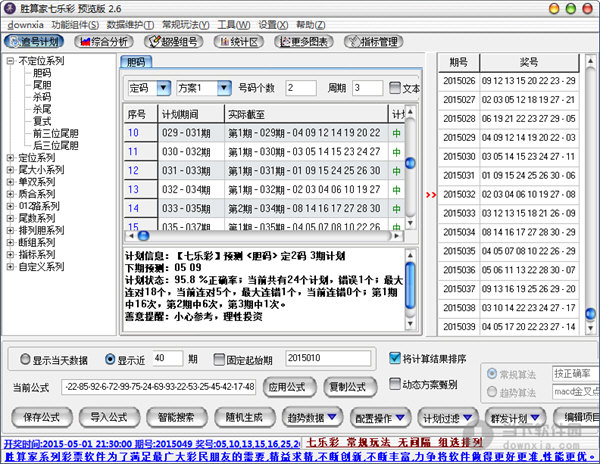Click the 当前公式 formula field
This screenshot has height=464, width=600.
159,387
